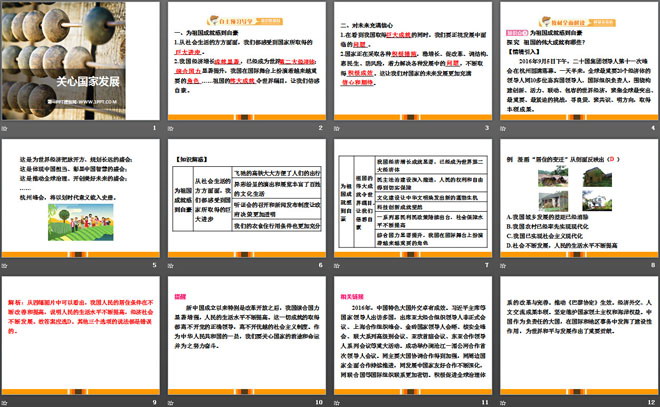The height and width of the screenshot is (407, 660).
Task: Click slide number '5' label
Action: pos(154,265)
